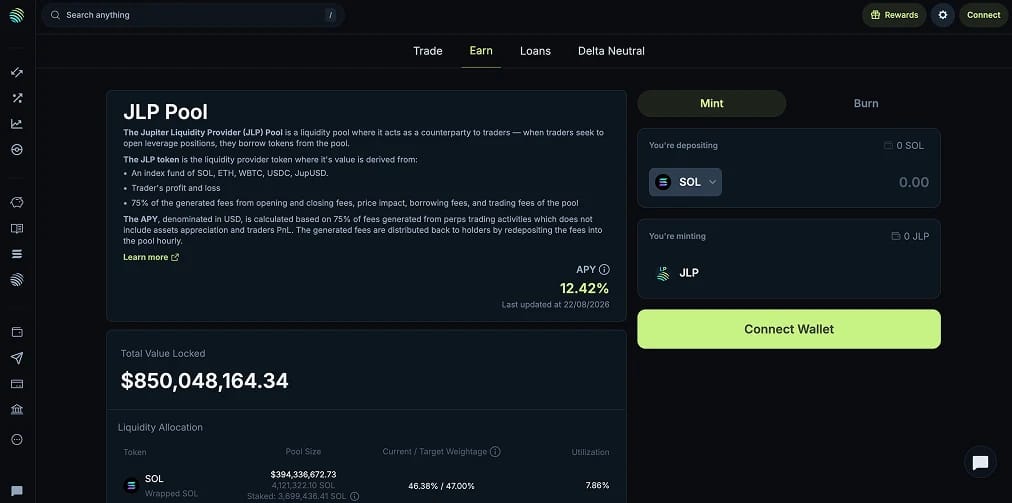
Task: Open the Rewards button
Action: pos(894,15)
